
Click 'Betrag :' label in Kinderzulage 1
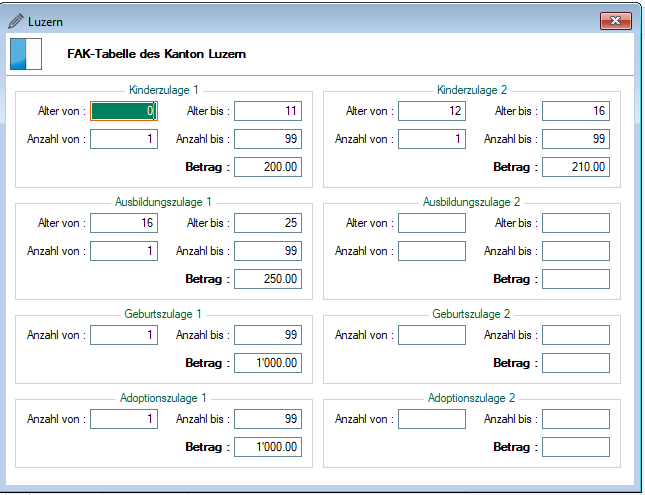[207, 167]
